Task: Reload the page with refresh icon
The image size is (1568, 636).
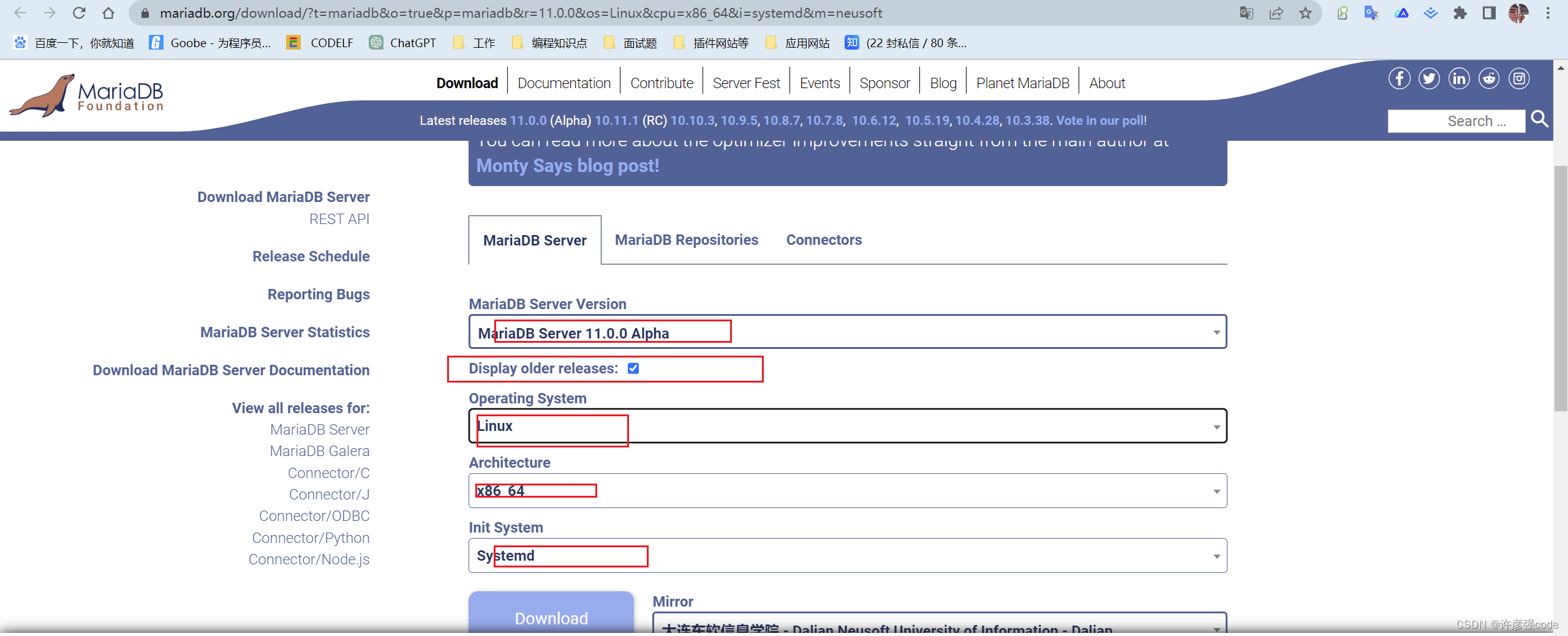Action: [x=79, y=13]
